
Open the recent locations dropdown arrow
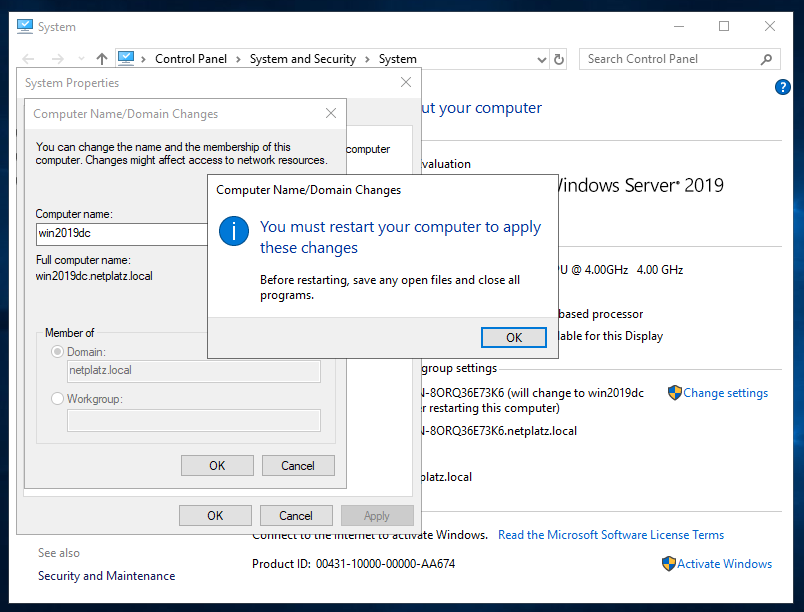point(81,59)
